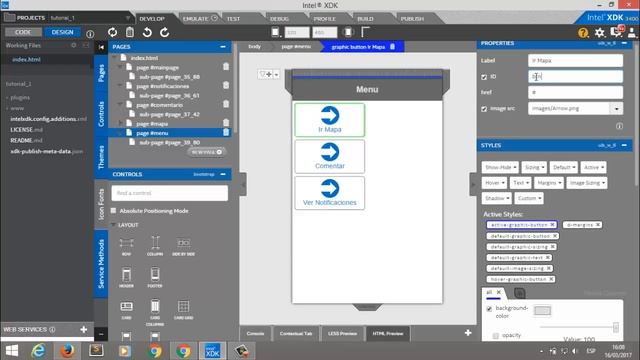Open the user account icon
This screenshot has width=640, height=360.
(632, 33)
